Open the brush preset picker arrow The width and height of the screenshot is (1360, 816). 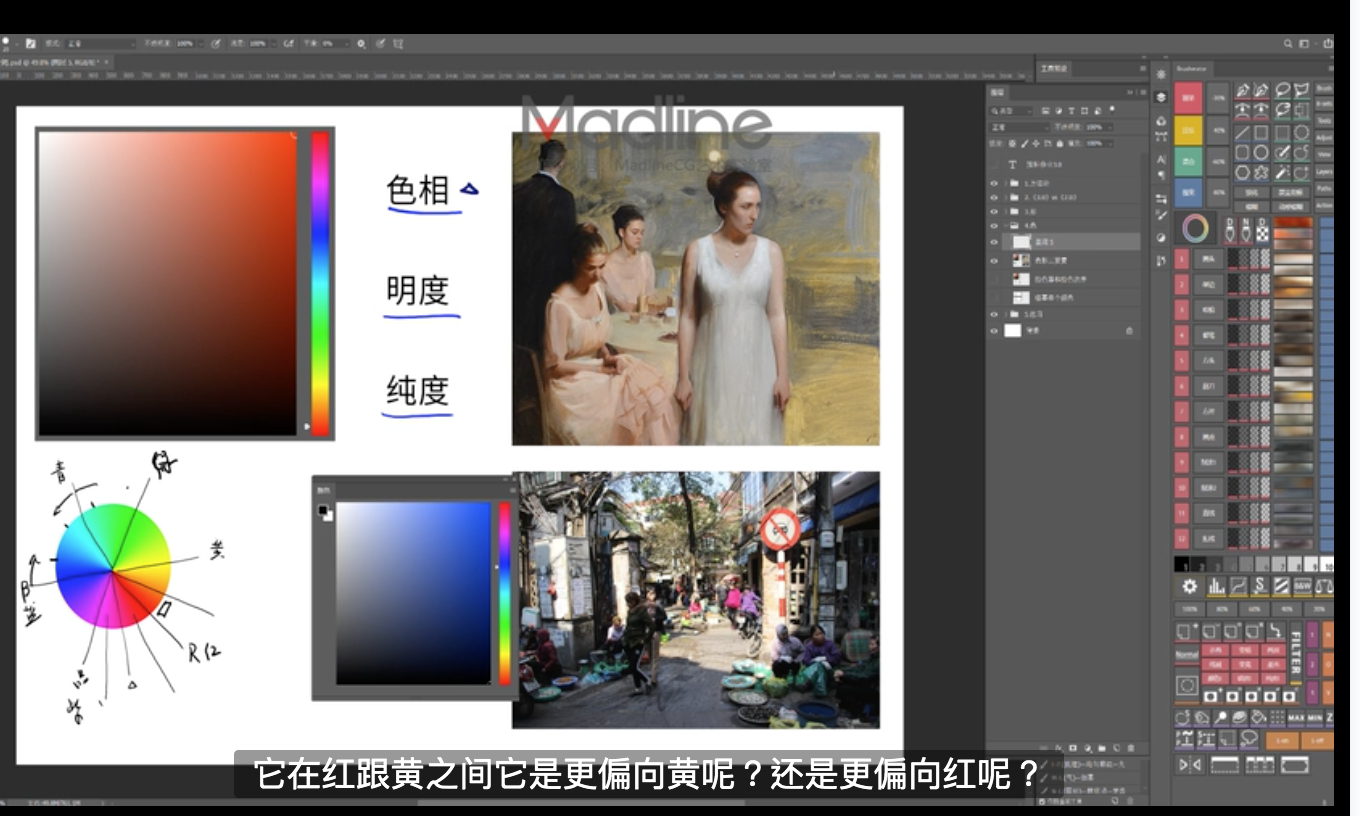point(17,44)
